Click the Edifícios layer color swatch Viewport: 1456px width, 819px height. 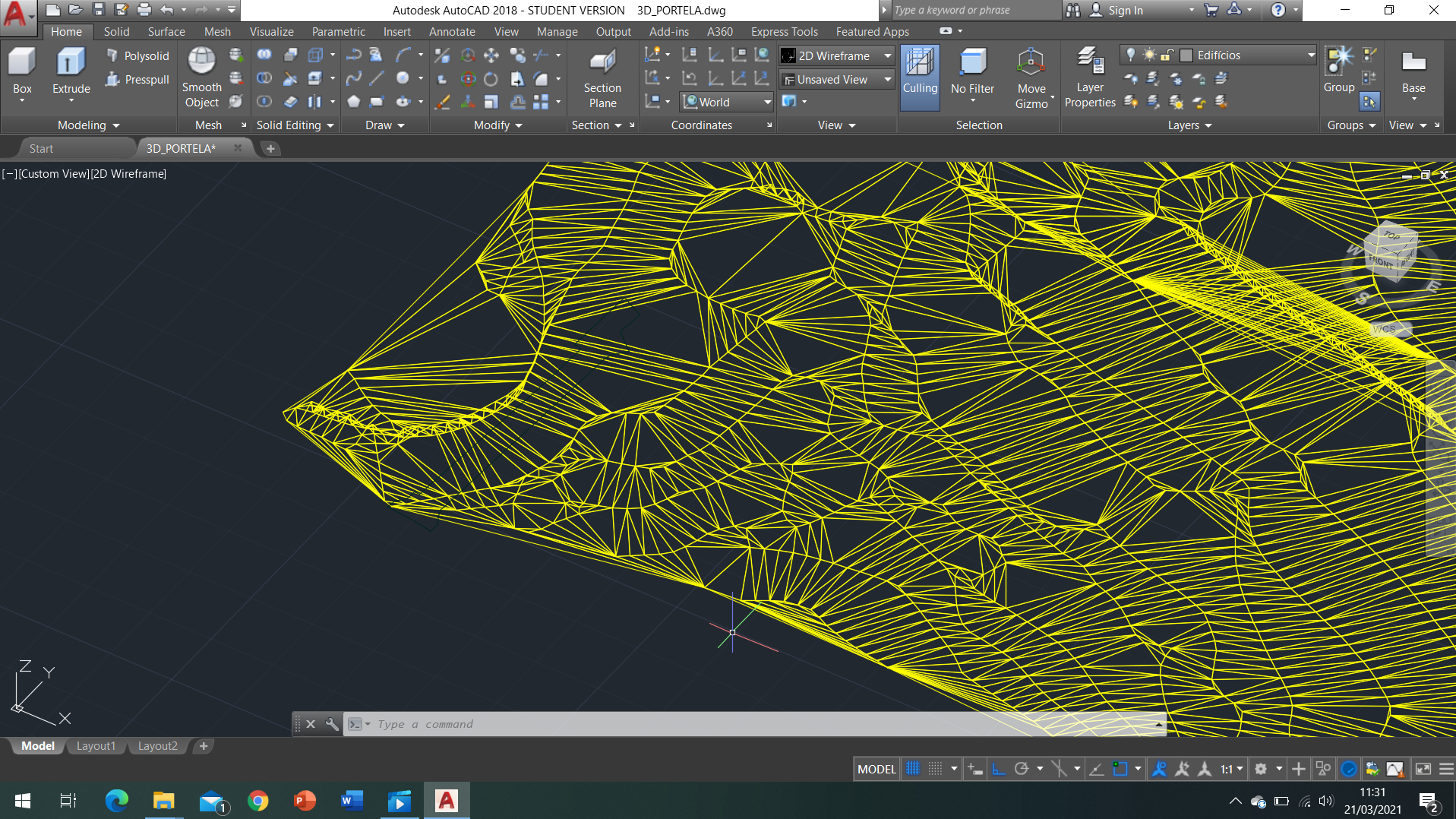pyautogui.click(x=1186, y=55)
